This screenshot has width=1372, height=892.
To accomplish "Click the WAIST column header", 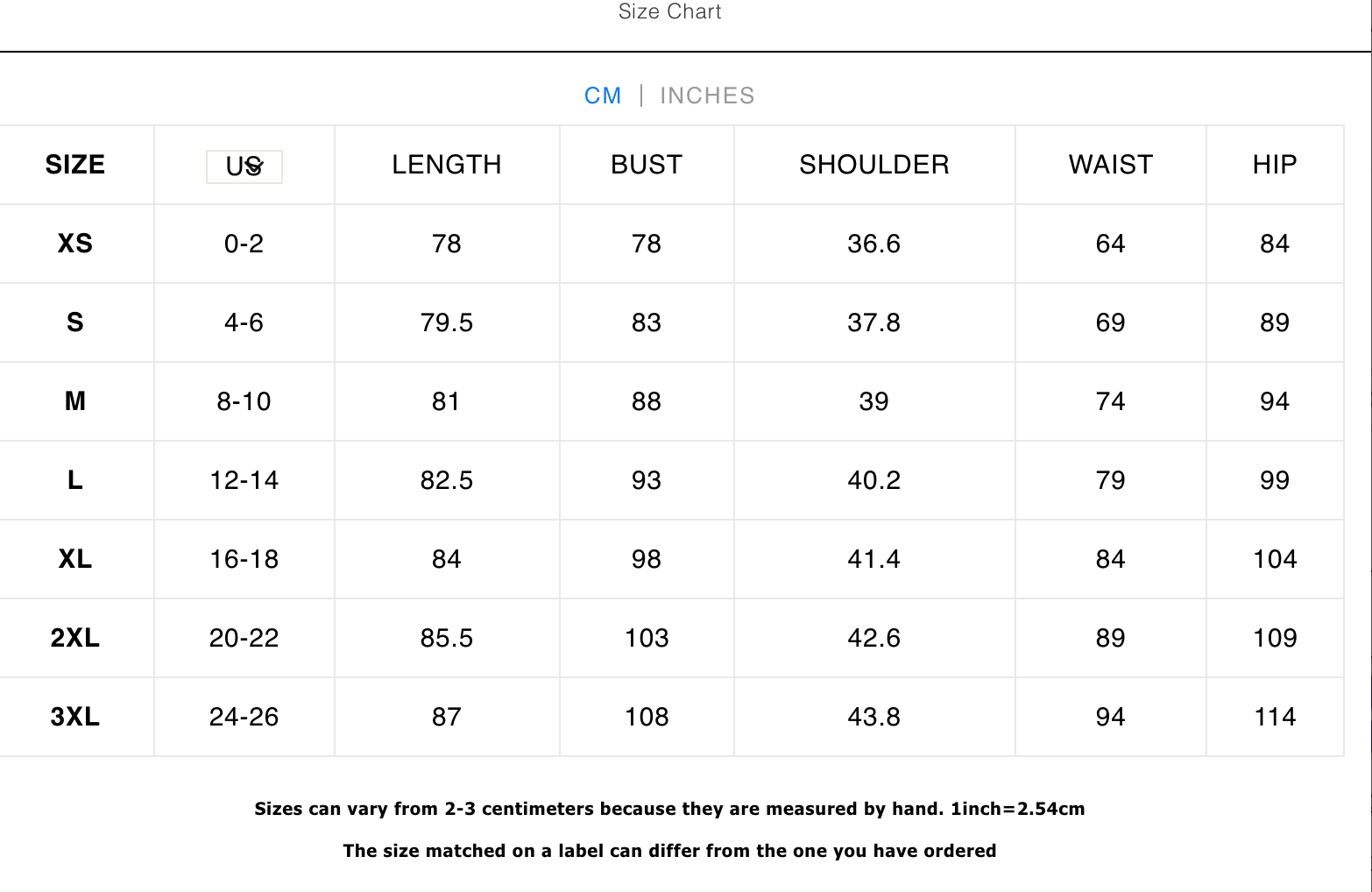I will point(1110,165).
